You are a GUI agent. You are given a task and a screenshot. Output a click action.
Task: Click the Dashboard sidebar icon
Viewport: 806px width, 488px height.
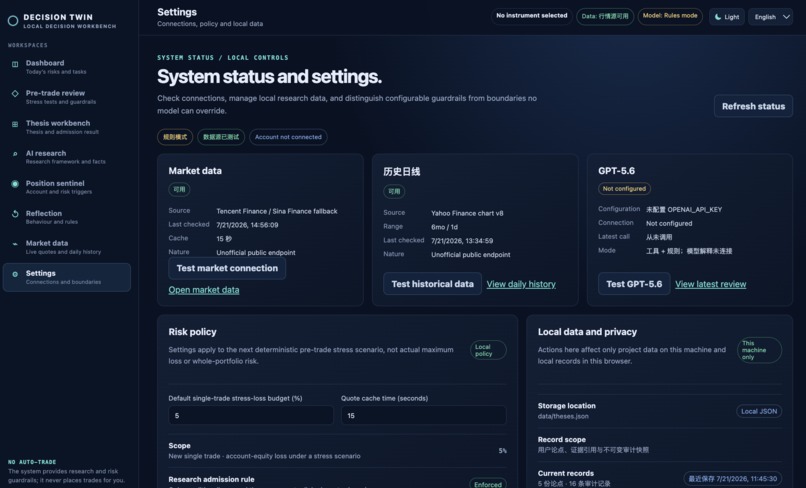tap(15, 64)
